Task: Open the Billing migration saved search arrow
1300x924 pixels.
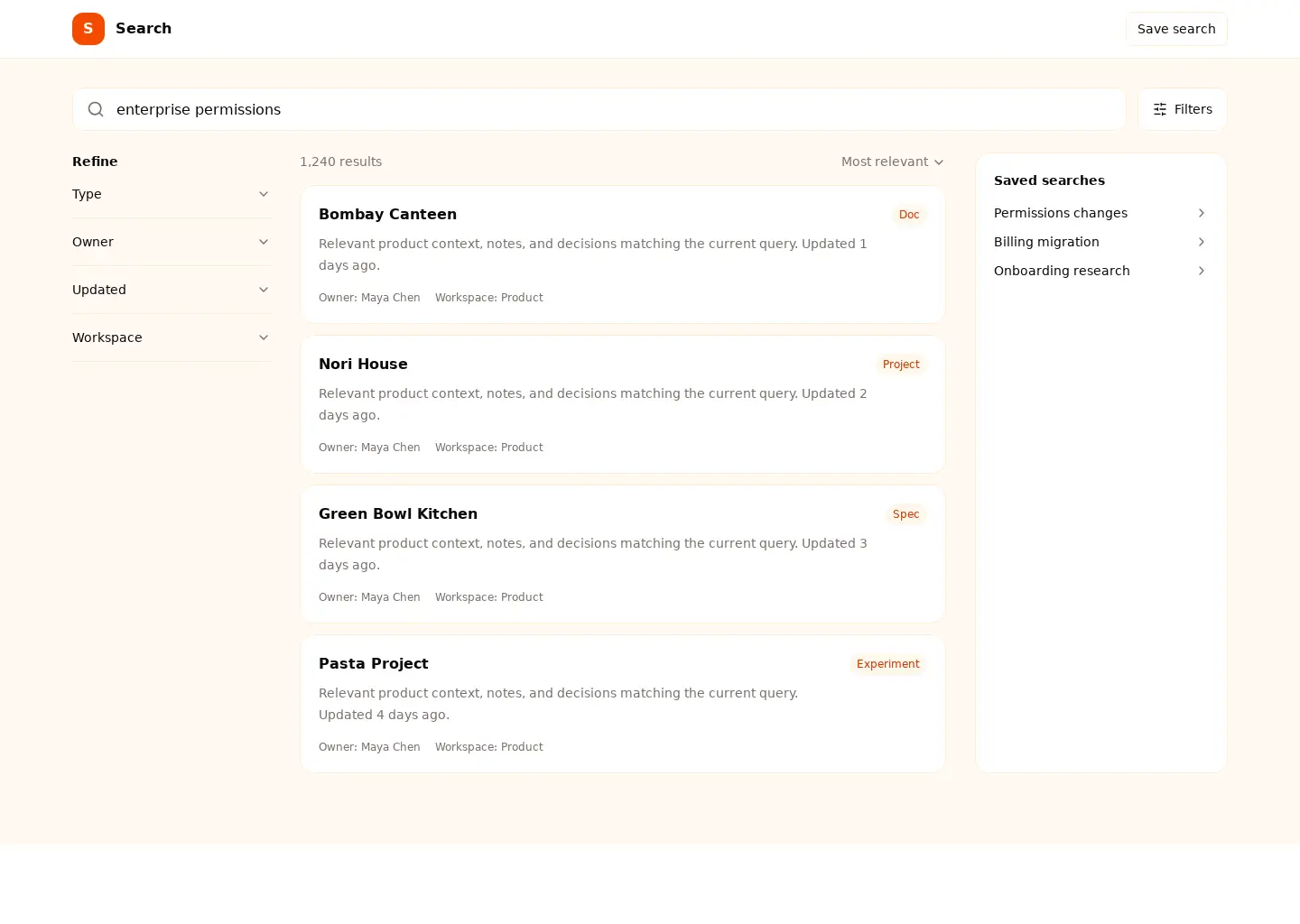Action: click(1201, 242)
